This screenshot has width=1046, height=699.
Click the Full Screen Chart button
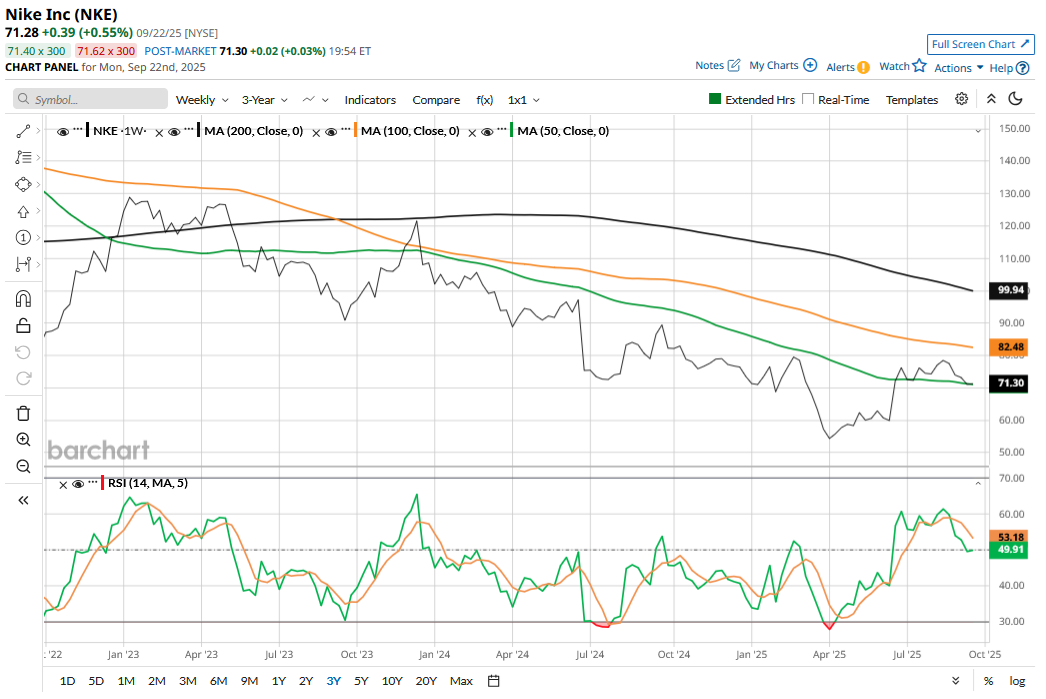pyautogui.click(x=980, y=44)
